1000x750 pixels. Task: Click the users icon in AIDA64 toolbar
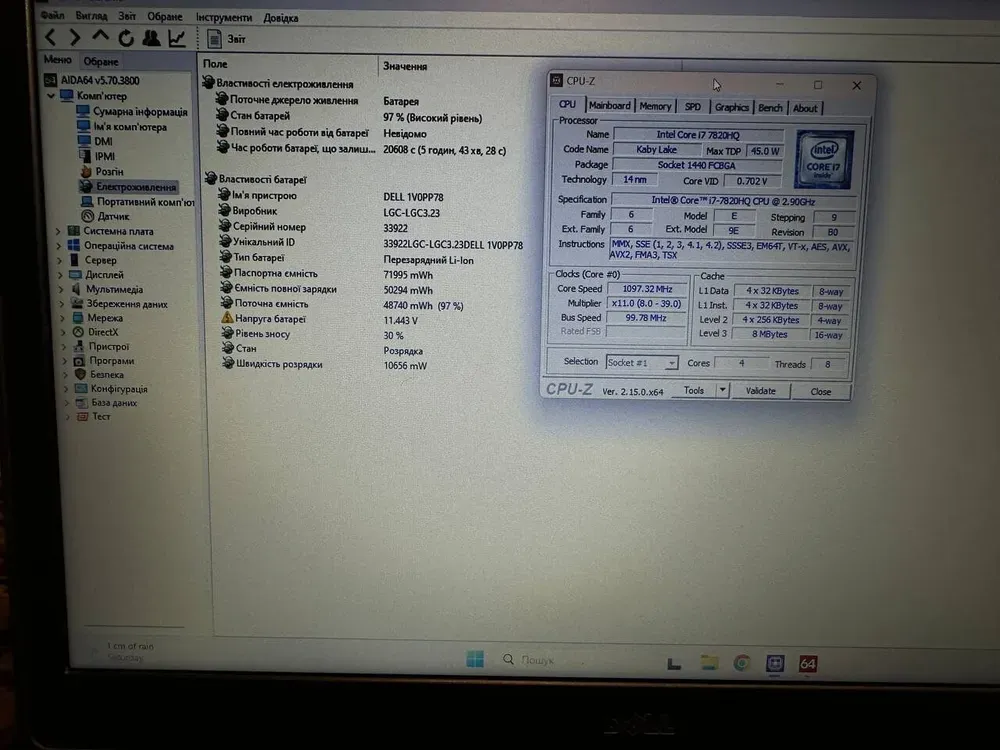click(x=151, y=39)
